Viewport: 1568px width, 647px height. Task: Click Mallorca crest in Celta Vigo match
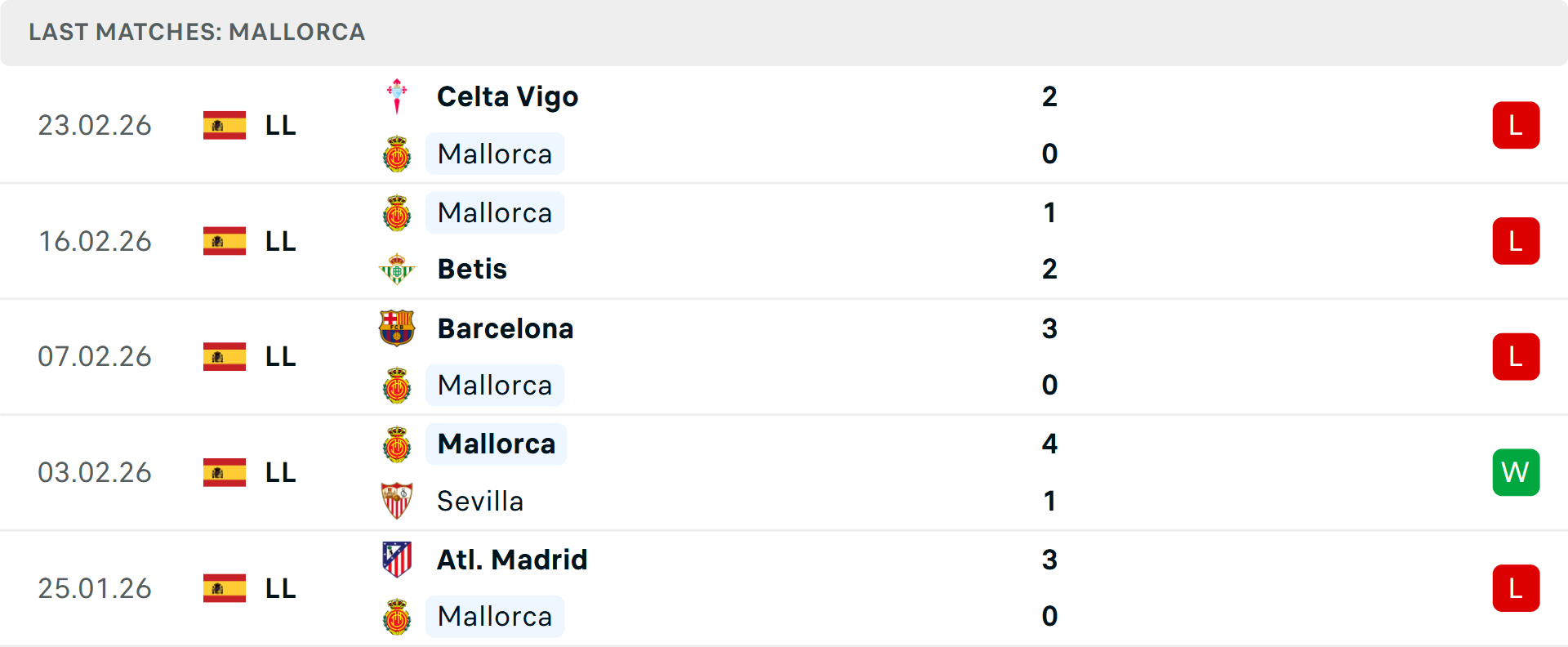[x=397, y=154]
